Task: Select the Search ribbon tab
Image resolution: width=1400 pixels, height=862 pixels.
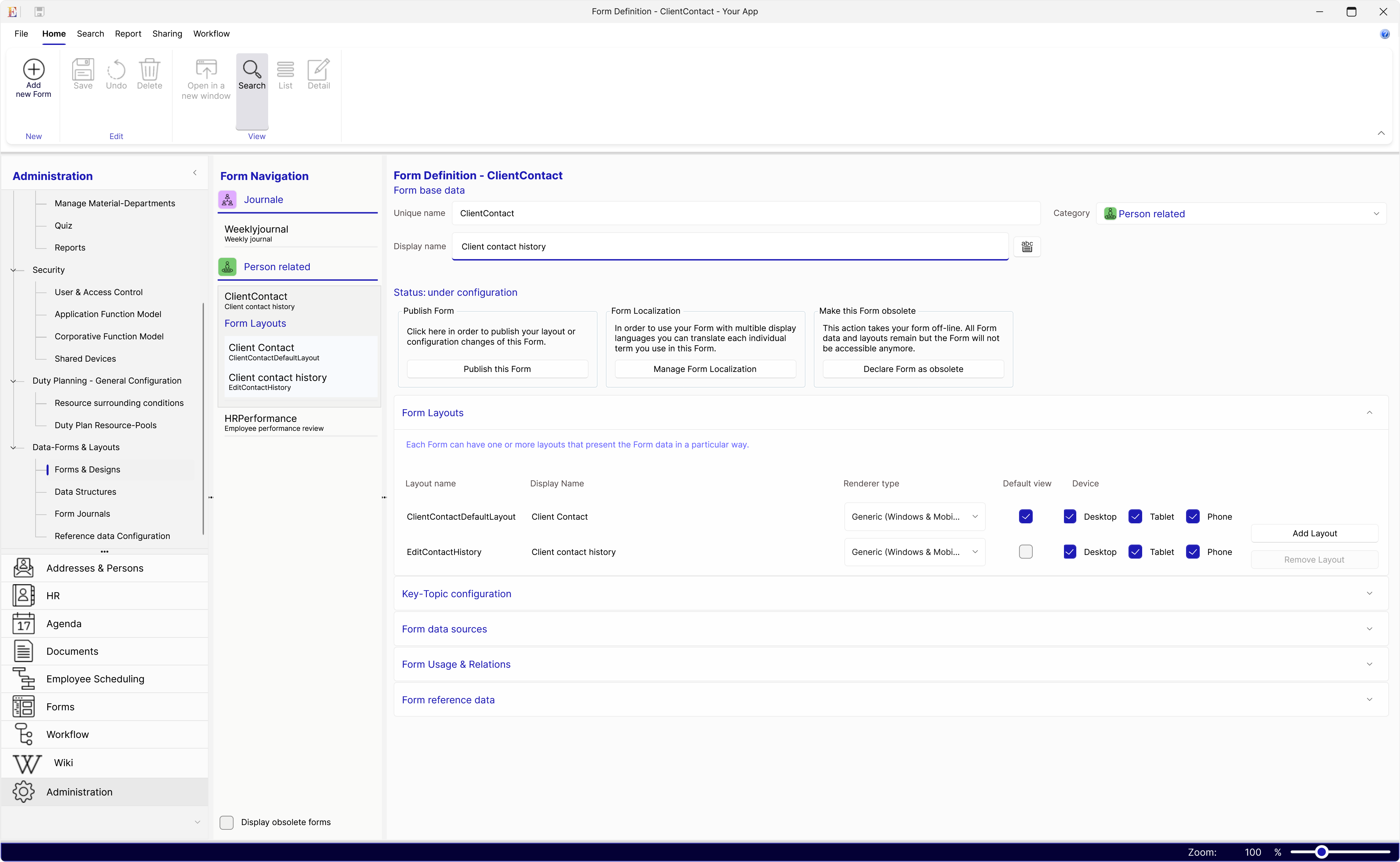Action: [90, 34]
